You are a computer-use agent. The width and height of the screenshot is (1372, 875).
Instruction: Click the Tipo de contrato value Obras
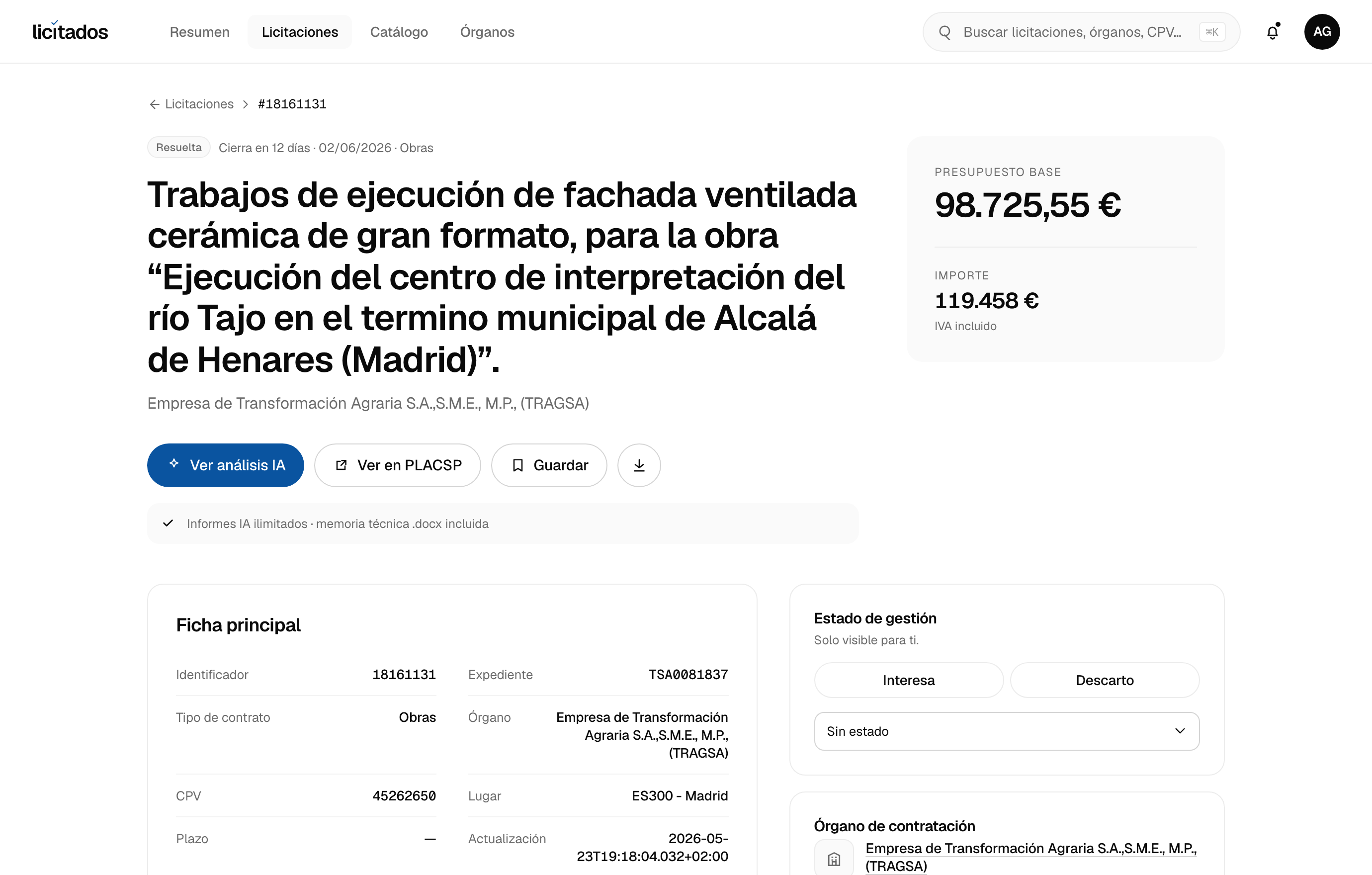[417, 717]
